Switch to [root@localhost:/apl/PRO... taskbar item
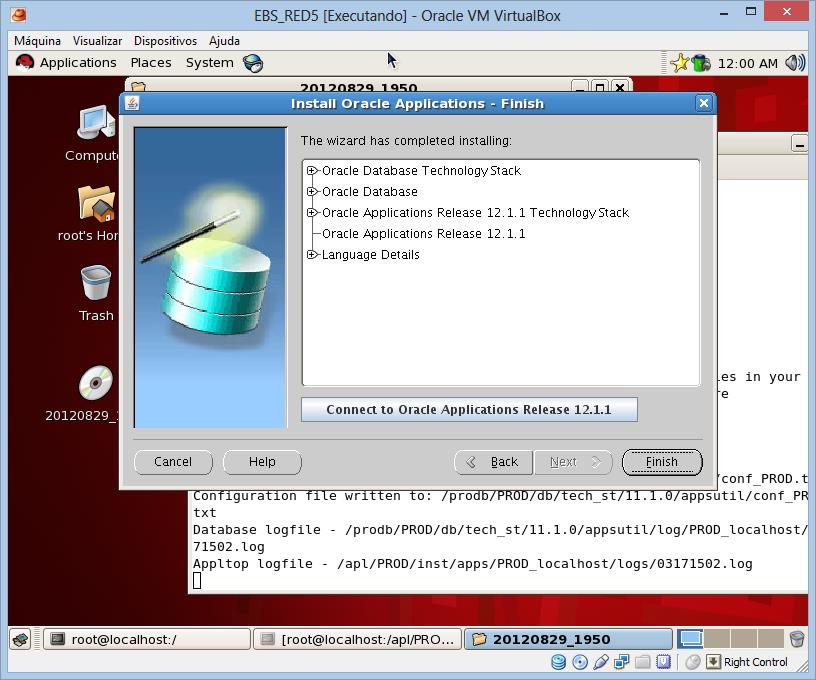816x680 pixels. point(358,639)
